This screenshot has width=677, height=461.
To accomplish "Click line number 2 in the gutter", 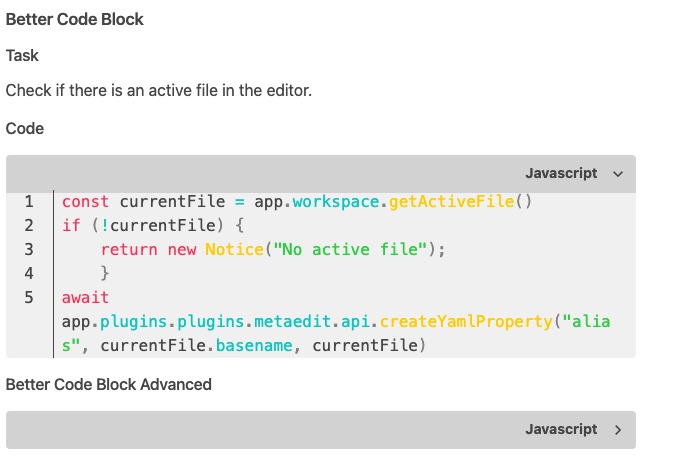I will (29, 226).
